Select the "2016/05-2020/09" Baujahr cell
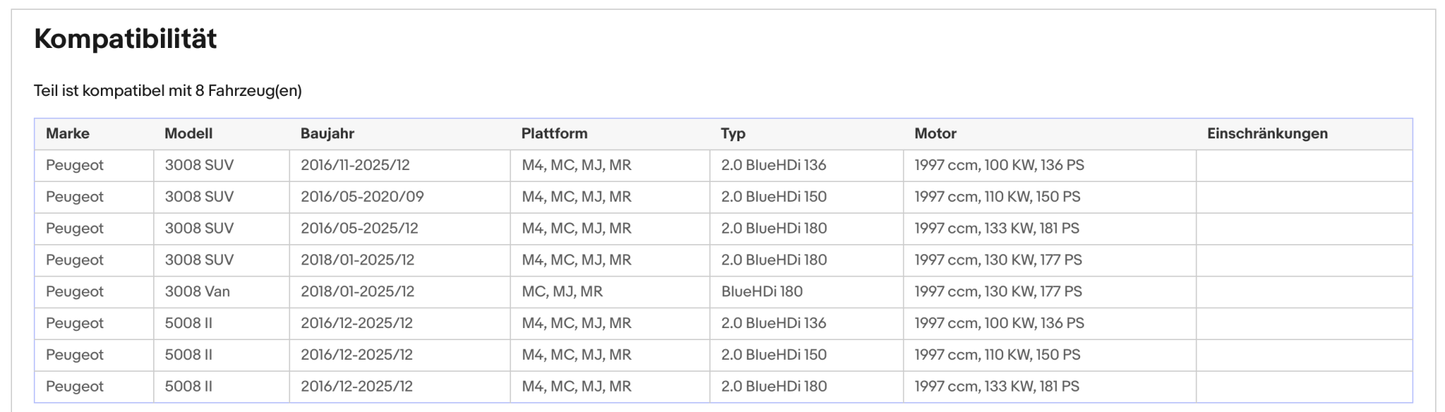1445x412 pixels. point(362,197)
